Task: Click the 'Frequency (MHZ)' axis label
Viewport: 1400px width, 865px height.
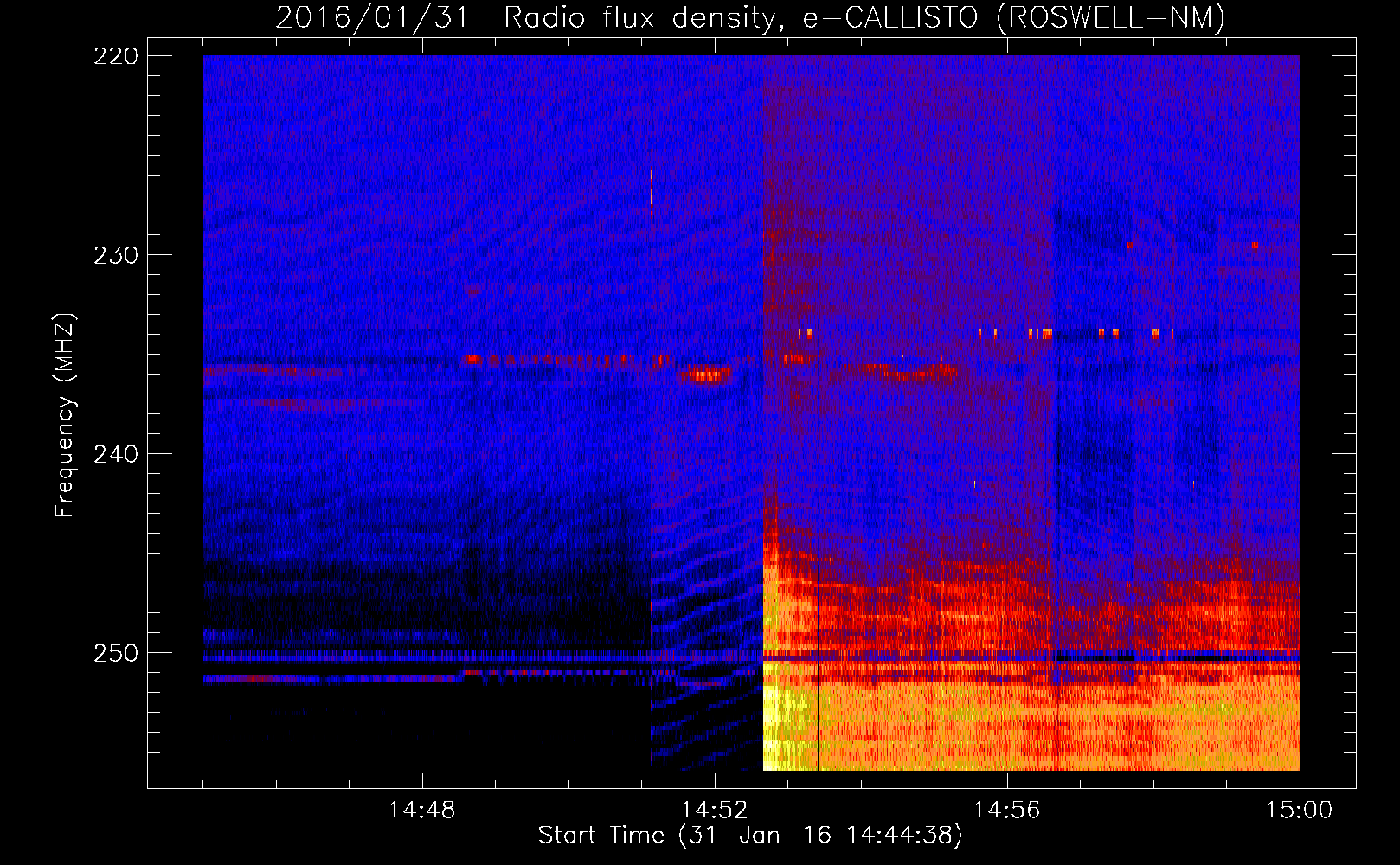Action: (x=64, y=415)
